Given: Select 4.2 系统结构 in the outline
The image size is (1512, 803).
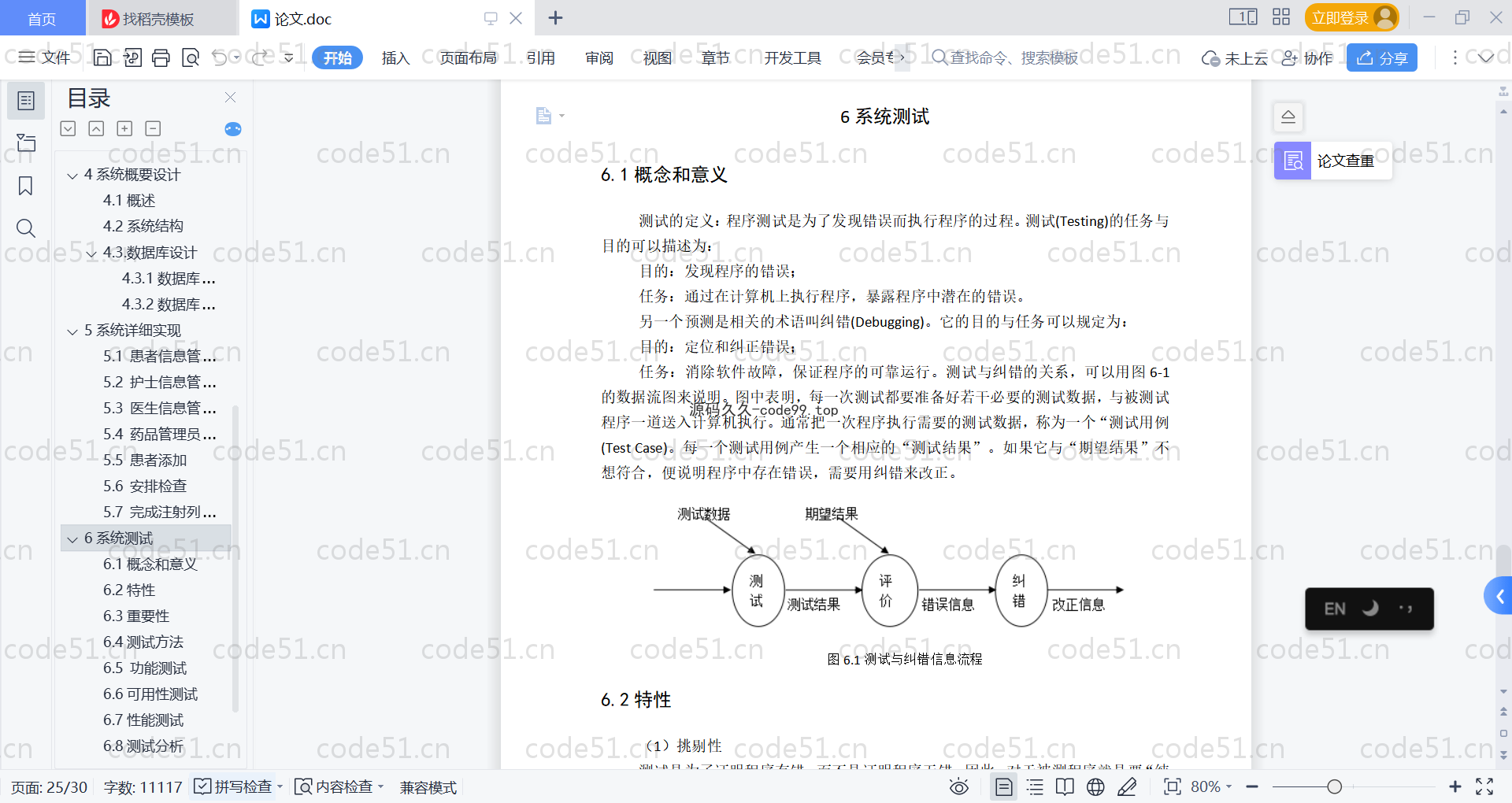Looking at the screenshot, I should tap(143, 227).
